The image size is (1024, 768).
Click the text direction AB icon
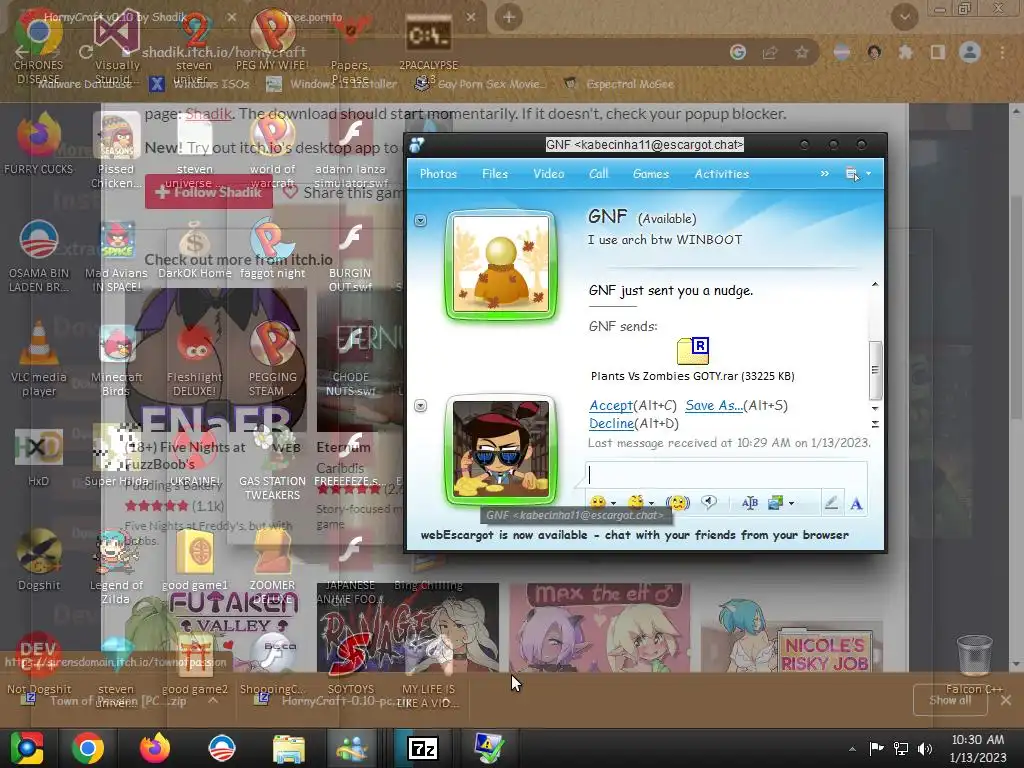pos(750,503)
